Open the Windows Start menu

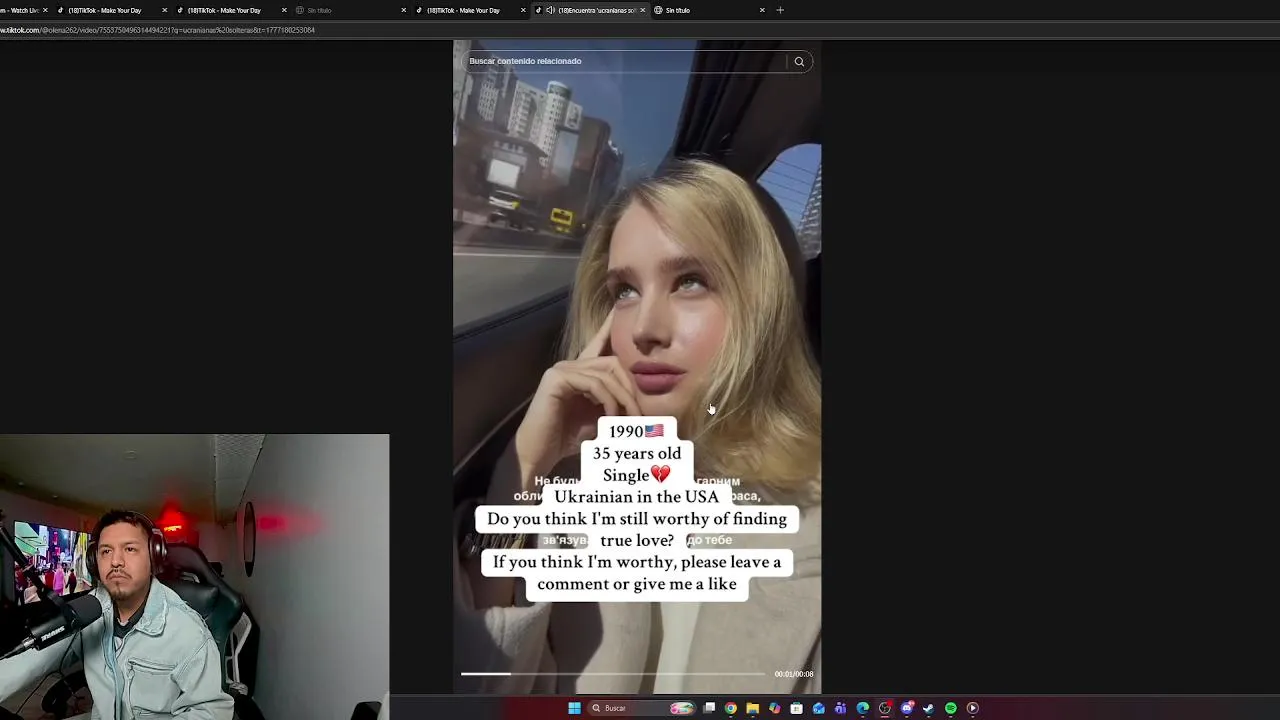pos(574,708)
